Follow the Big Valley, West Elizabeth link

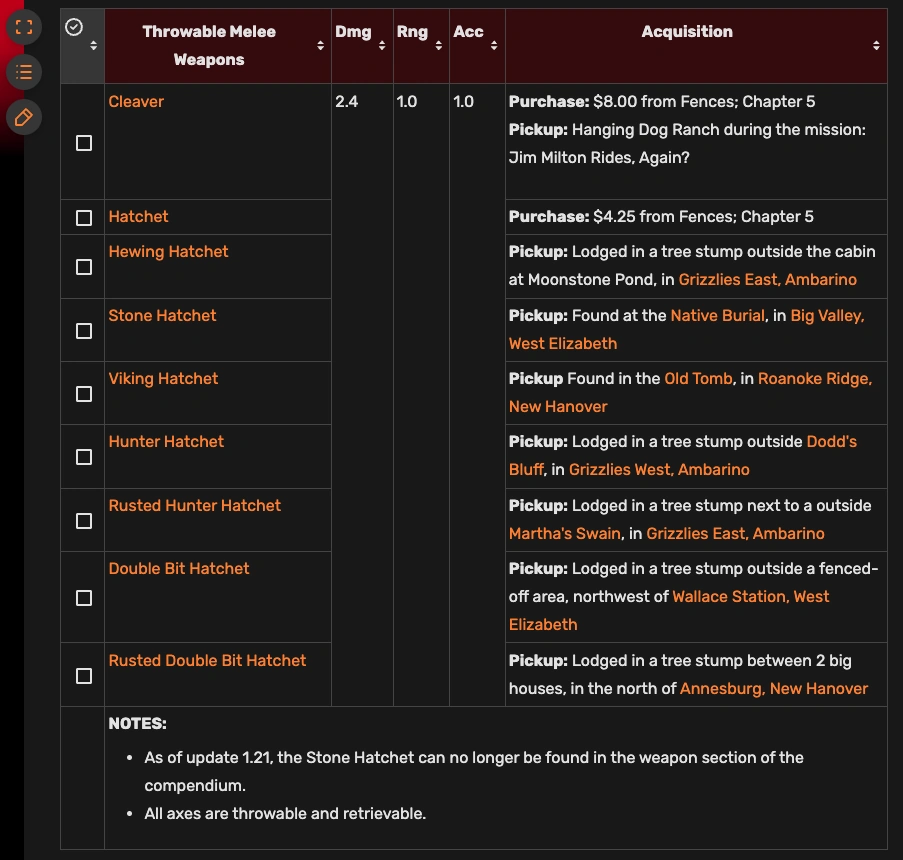[x=686, y=330]
